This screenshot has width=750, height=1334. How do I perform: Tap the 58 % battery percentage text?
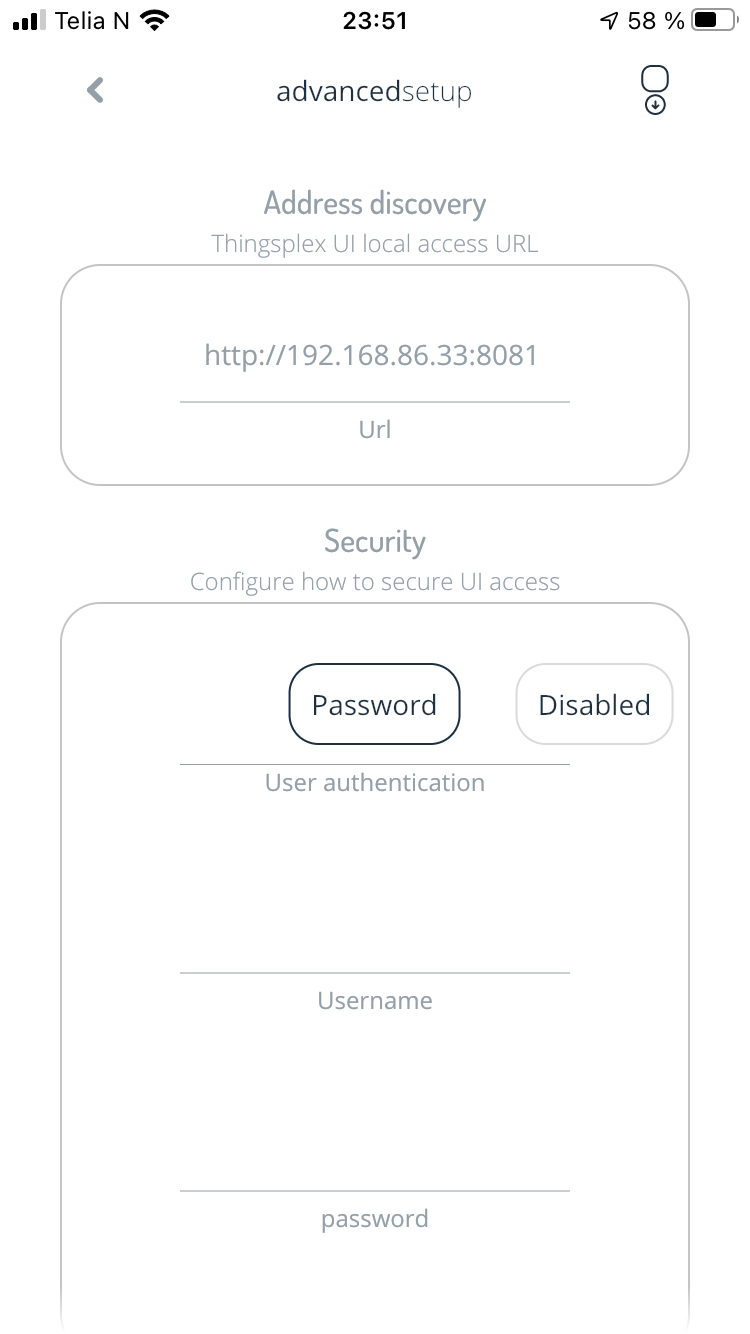[x=656, y=20]
